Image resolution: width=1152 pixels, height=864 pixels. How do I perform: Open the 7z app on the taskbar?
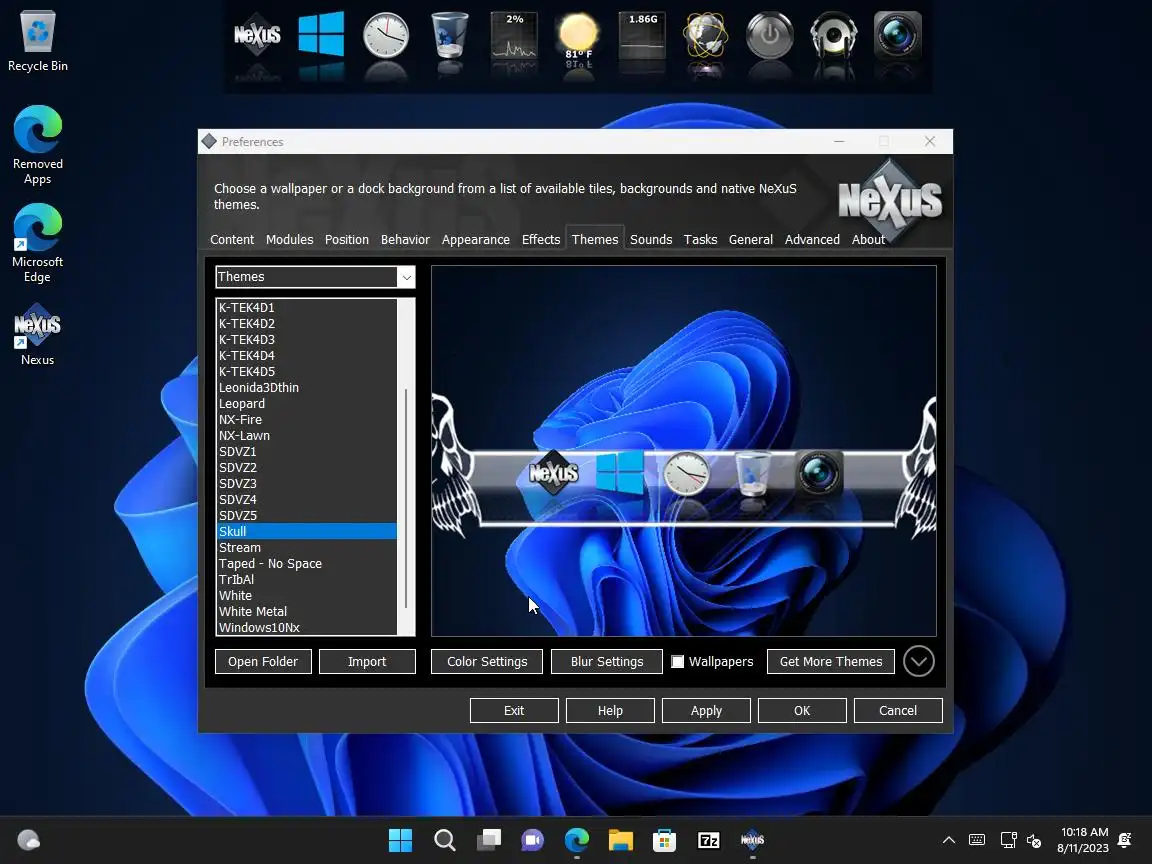point(708,840)
